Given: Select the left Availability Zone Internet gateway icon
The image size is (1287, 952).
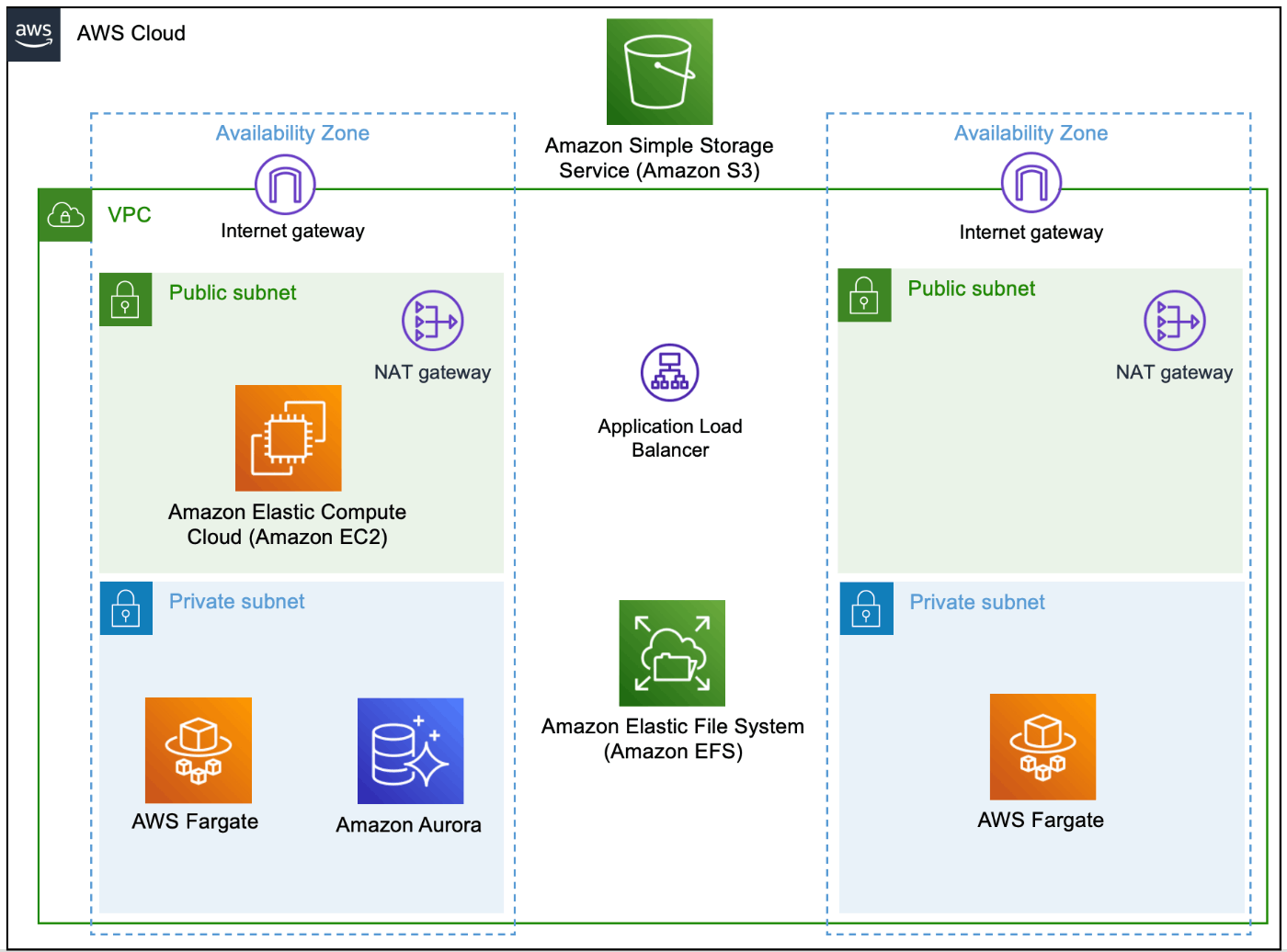Looking at the screenshot, I should 285,184.
